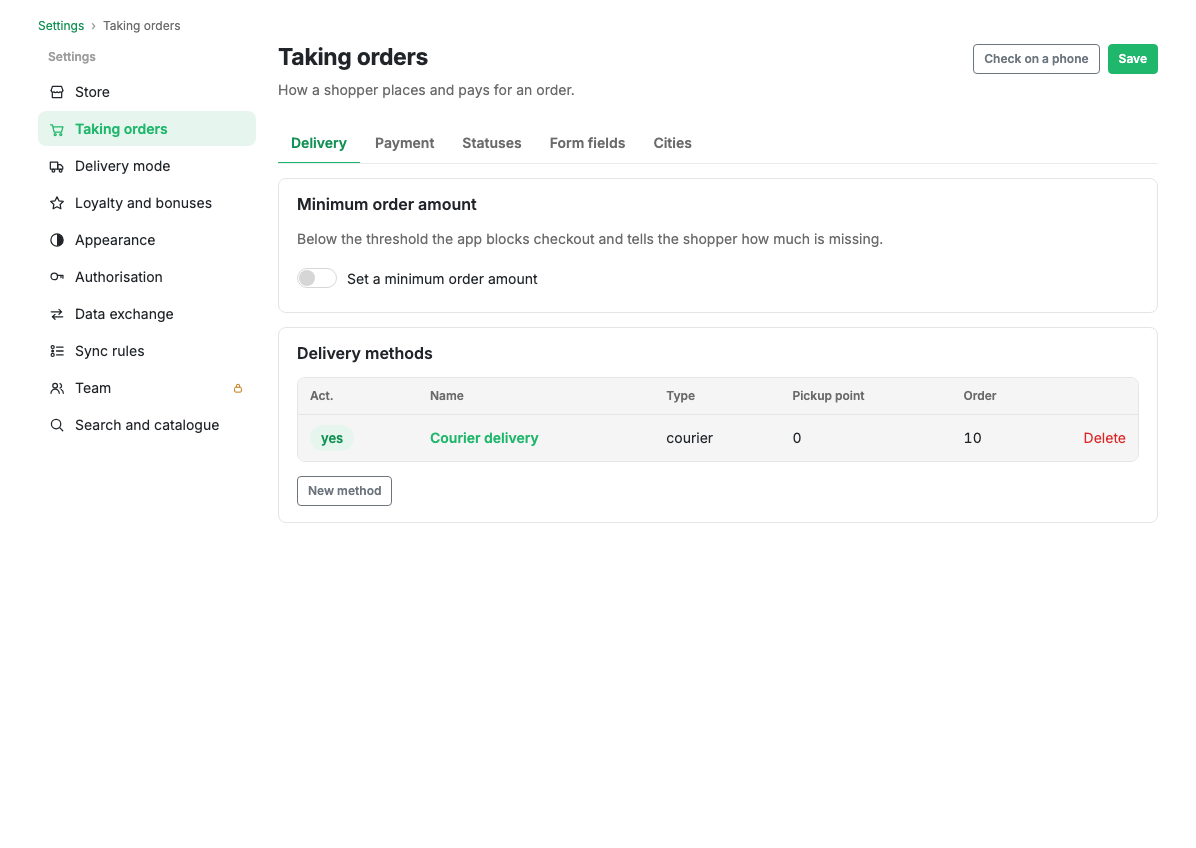The image size is (1196, 848).
Task: Click the Order value '10' cell
Action: click(x=973, y=438)
